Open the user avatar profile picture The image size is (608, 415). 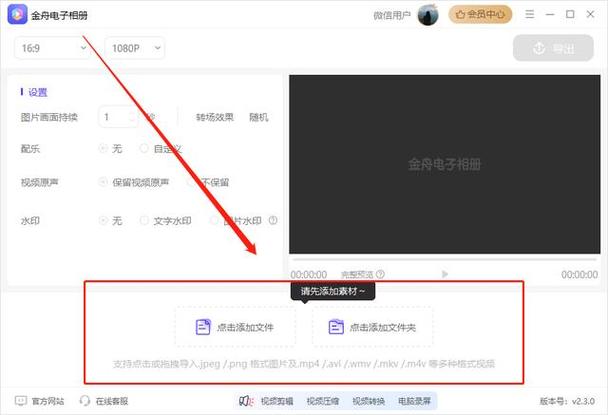(x=428, y=15)
